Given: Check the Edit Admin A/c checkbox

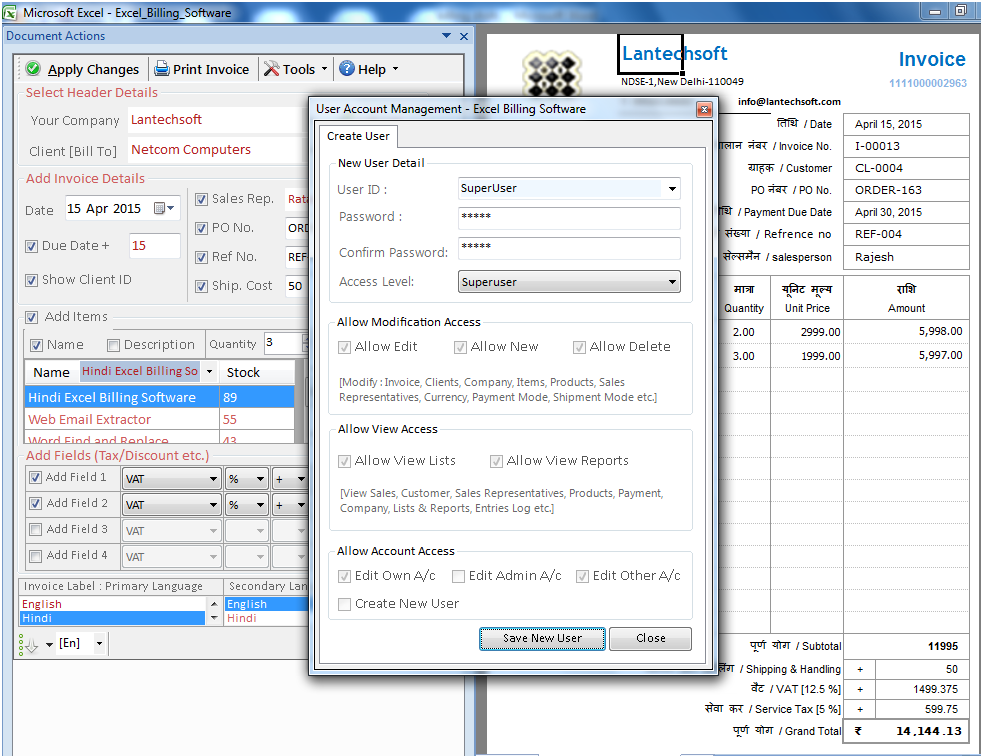Looking at the screenshot, I should tap(459, 576).
